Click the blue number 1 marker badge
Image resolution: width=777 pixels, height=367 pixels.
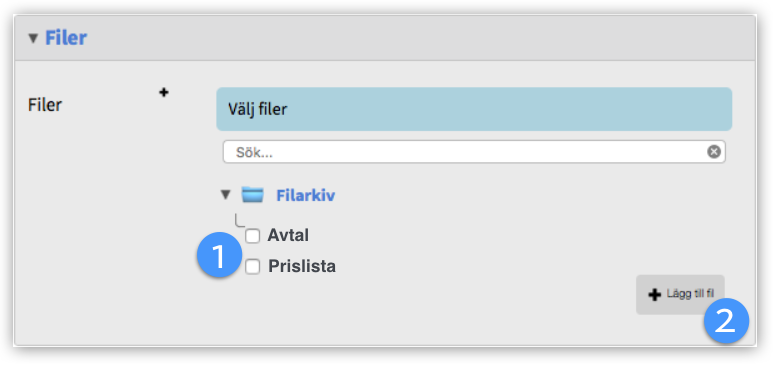tap(219, 255)
